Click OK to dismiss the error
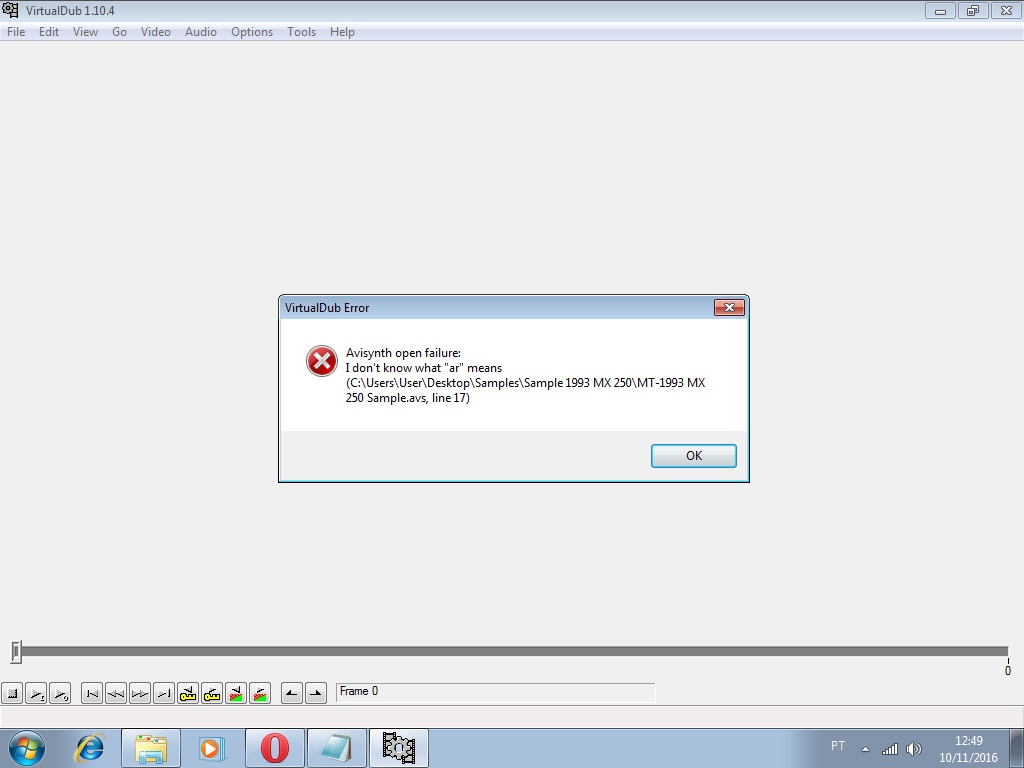The width and height of the screenshot is (1024, 768). 694,456
